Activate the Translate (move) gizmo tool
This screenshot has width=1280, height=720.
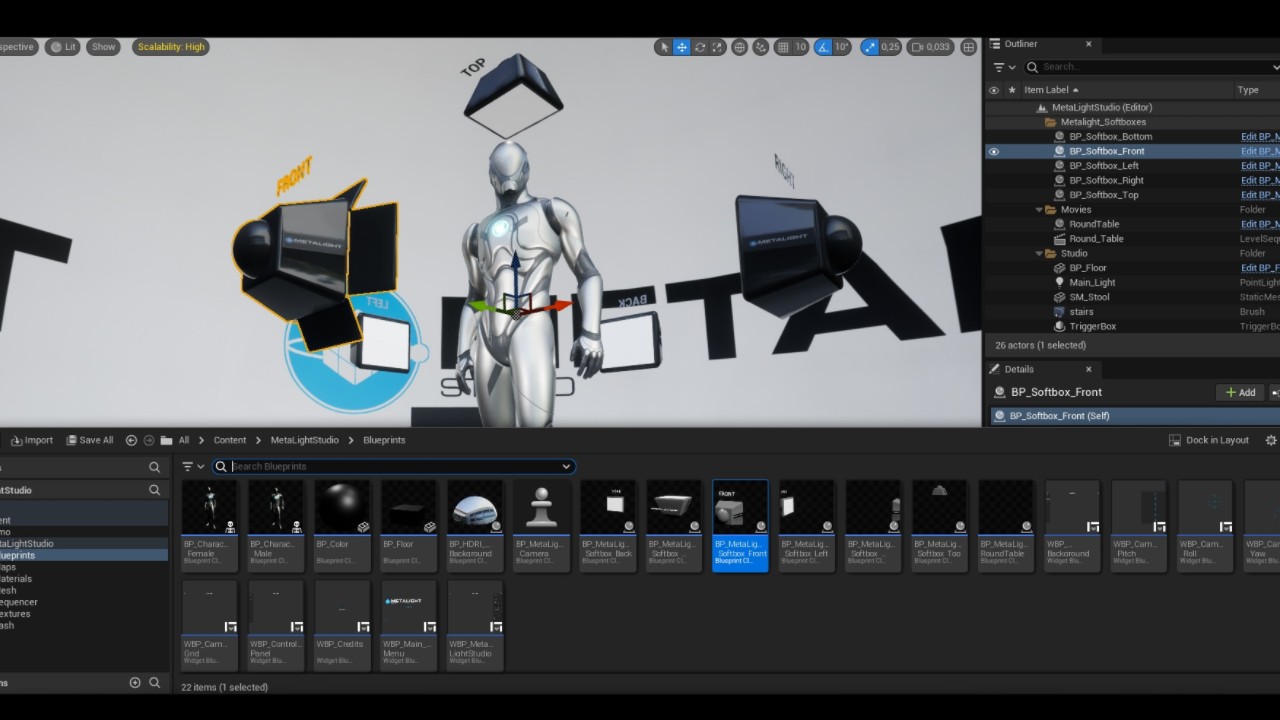[x=682, y=47]
